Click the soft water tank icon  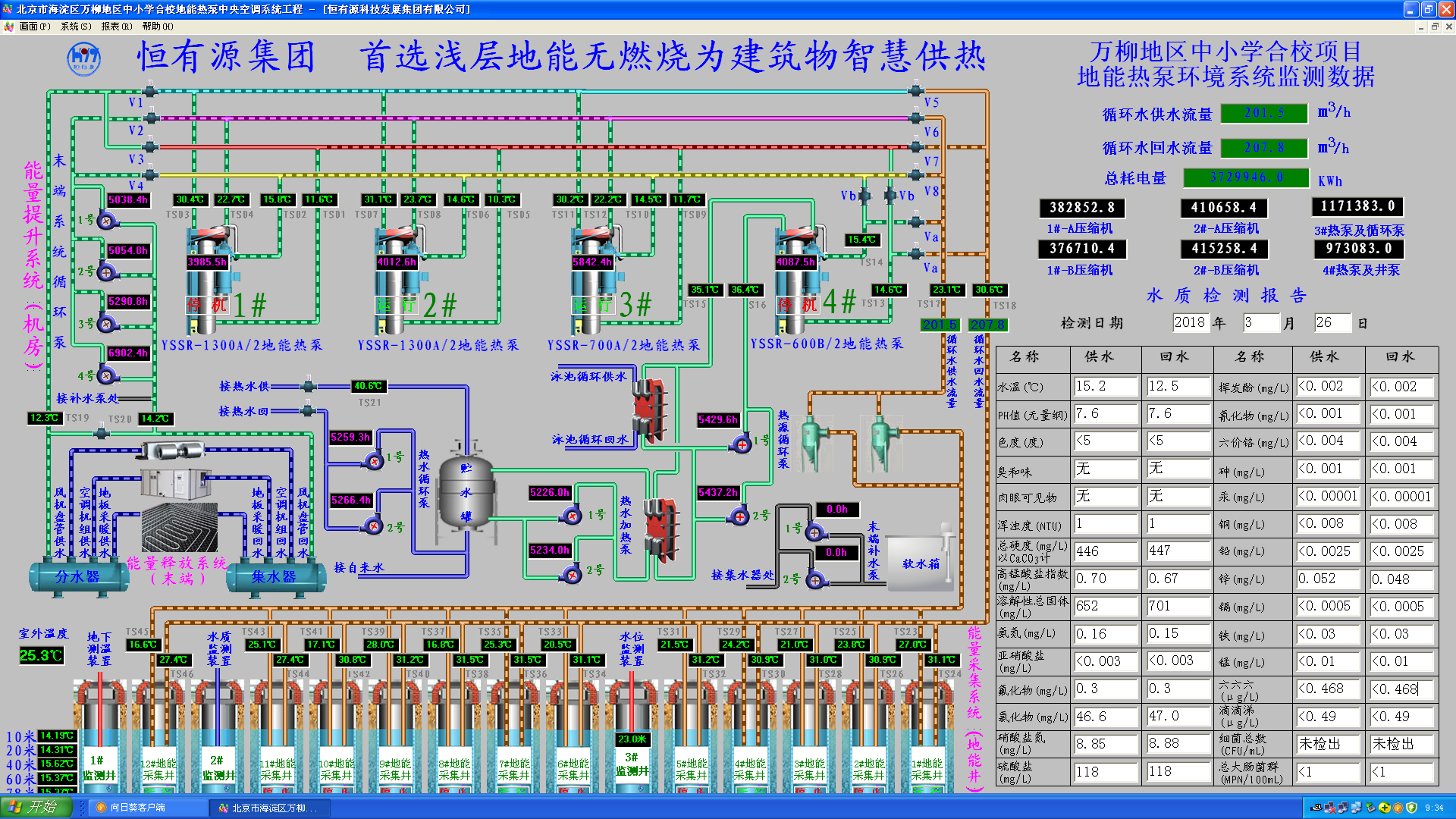pyautogui.click(x=921, y=562)
